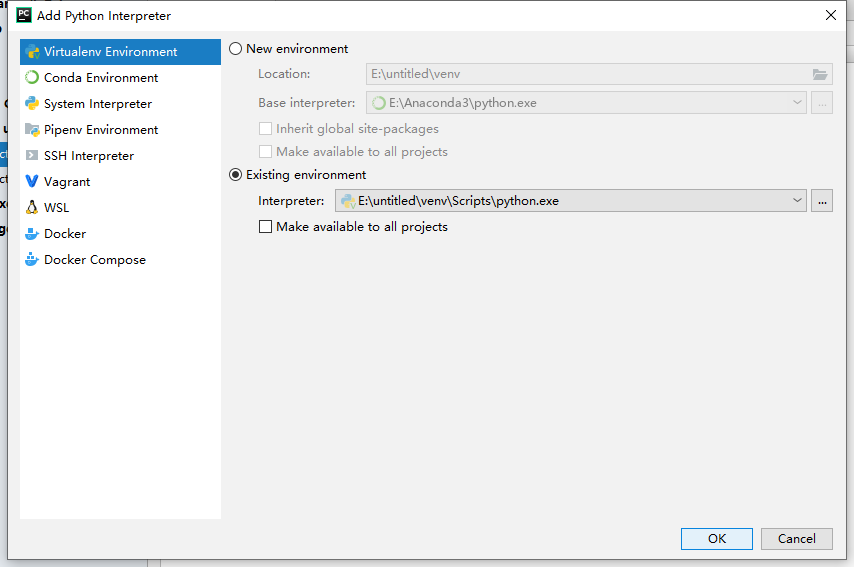Choose the System Interpreter python icon
The height and width of the screenshot is (567, 854).
(x=32, y=103)
